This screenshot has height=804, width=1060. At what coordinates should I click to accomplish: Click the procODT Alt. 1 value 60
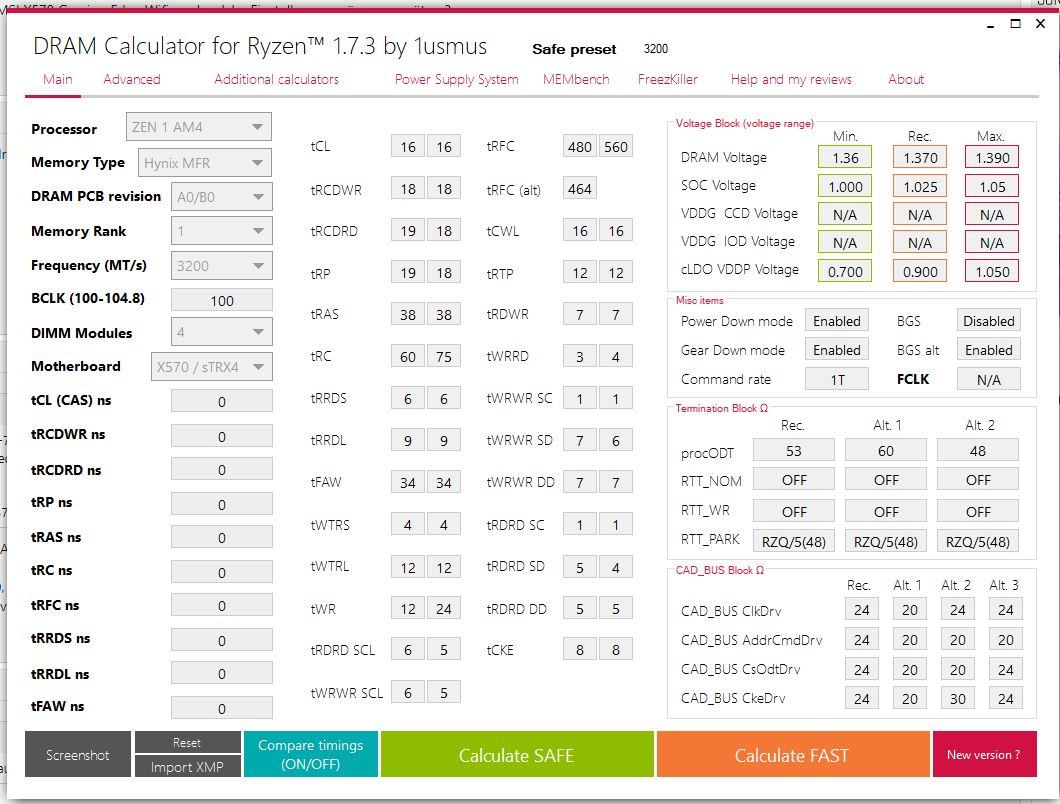pos(886,450)
